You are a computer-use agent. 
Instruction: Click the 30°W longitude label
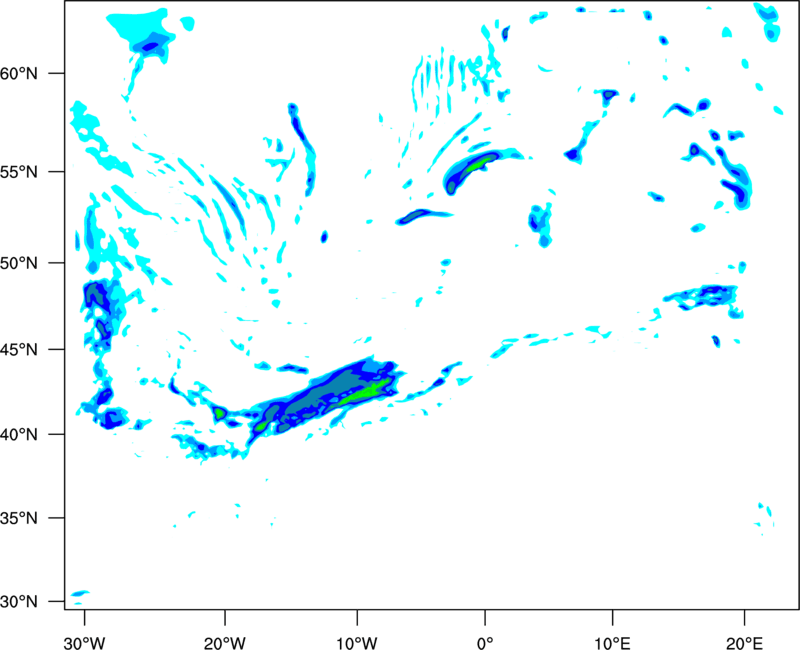pos(84,643)
